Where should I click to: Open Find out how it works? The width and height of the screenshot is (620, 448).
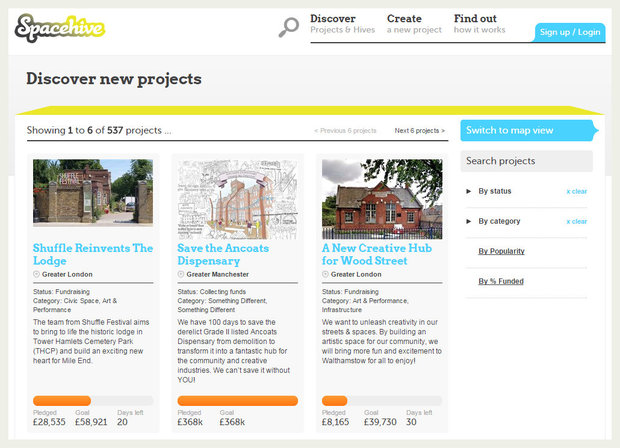tap(479, 24)
